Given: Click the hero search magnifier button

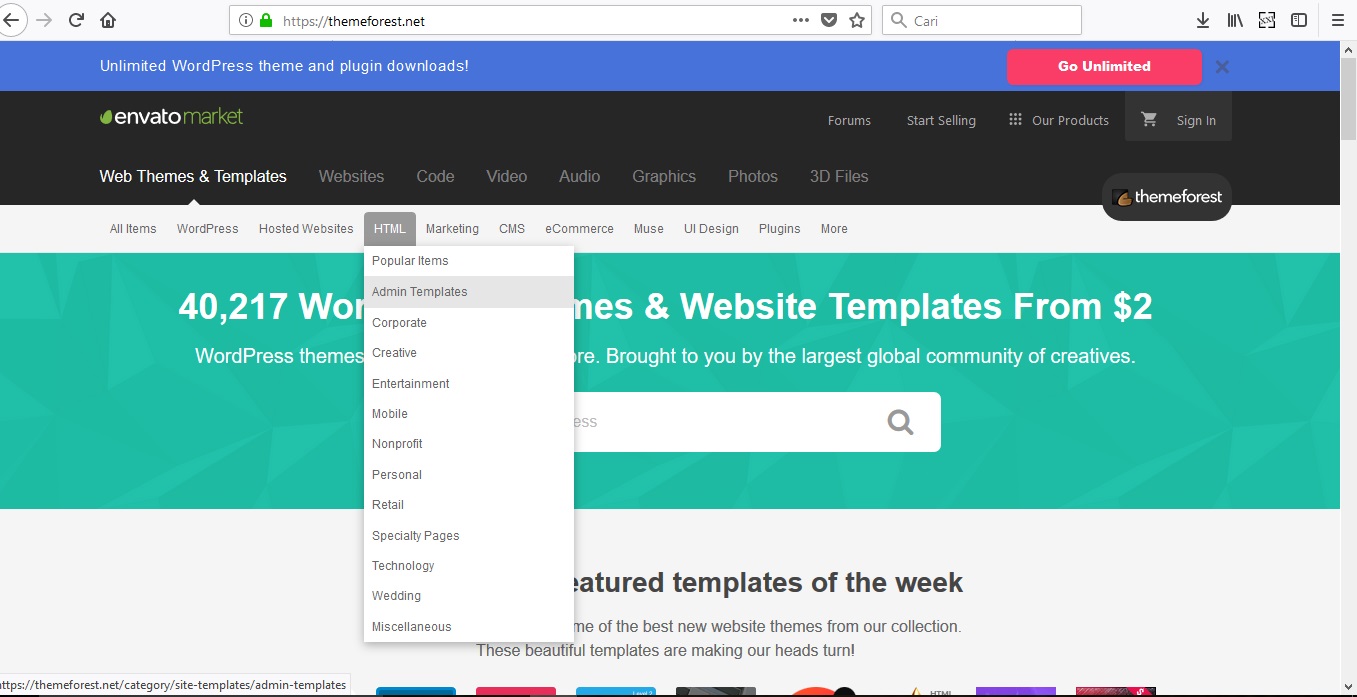Looking at the screenshot, I should (900, 422).
